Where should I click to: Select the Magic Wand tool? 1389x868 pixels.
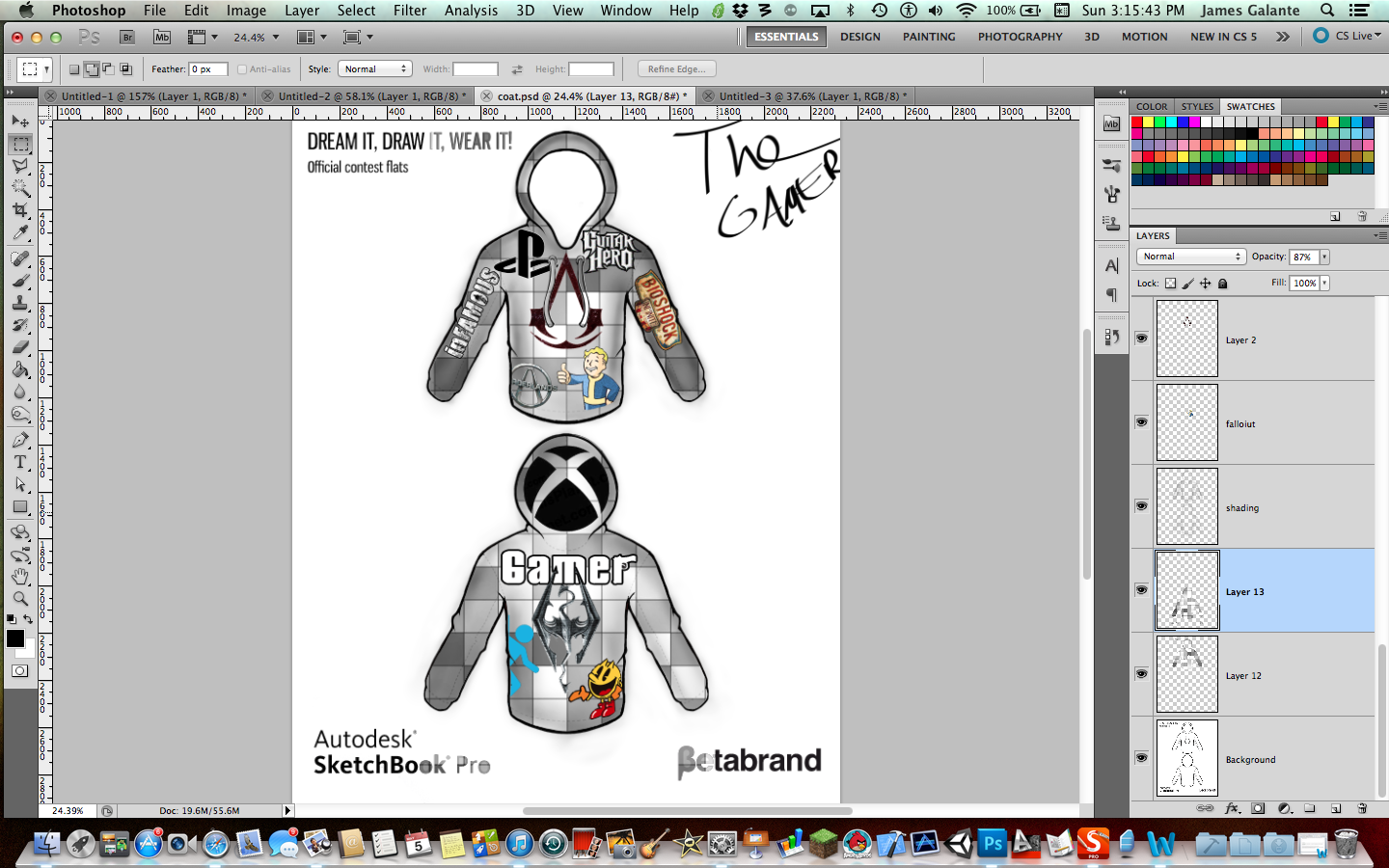click(20, 188)
